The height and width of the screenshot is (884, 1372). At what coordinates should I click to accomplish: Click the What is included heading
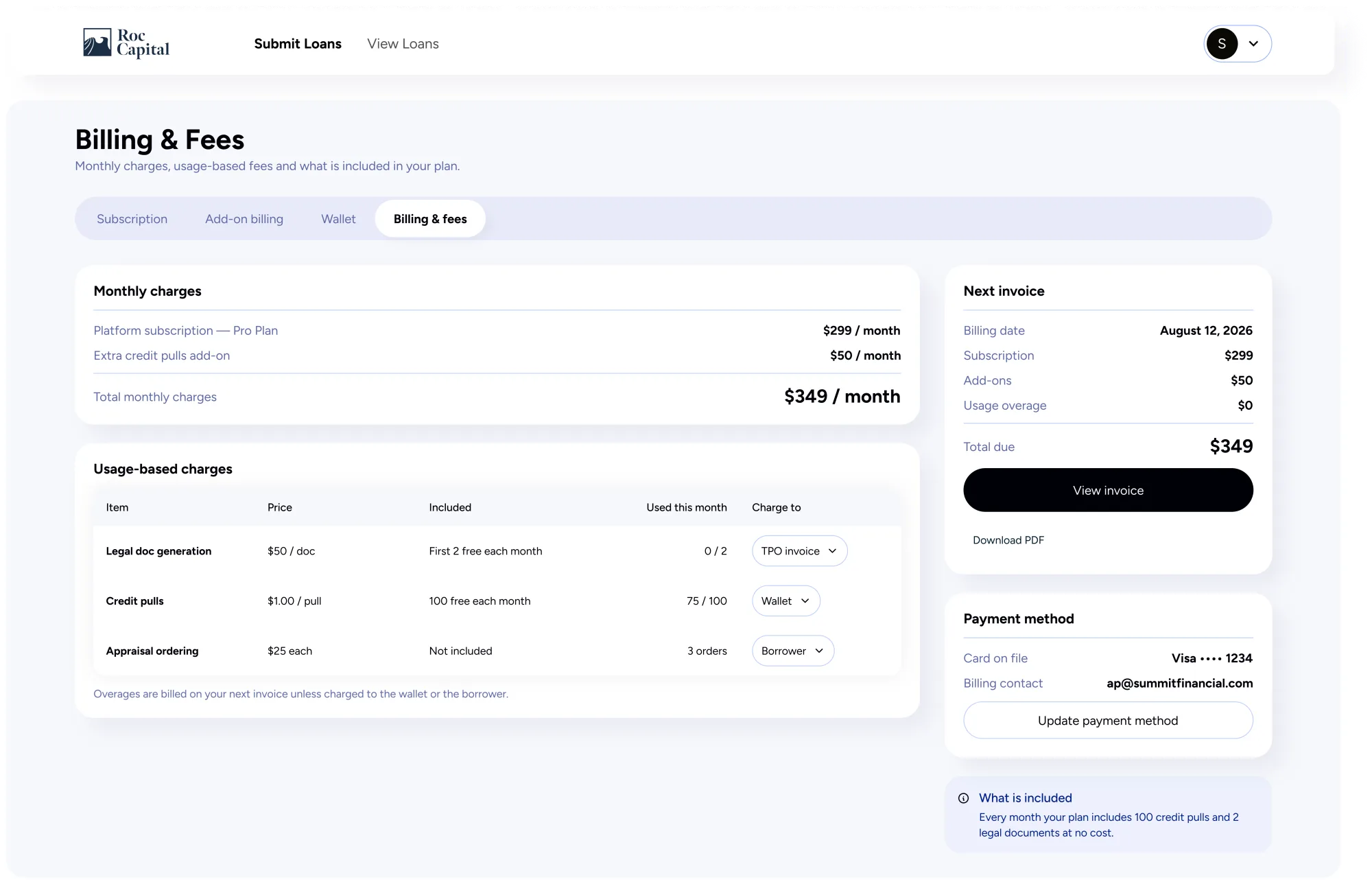1025,798
